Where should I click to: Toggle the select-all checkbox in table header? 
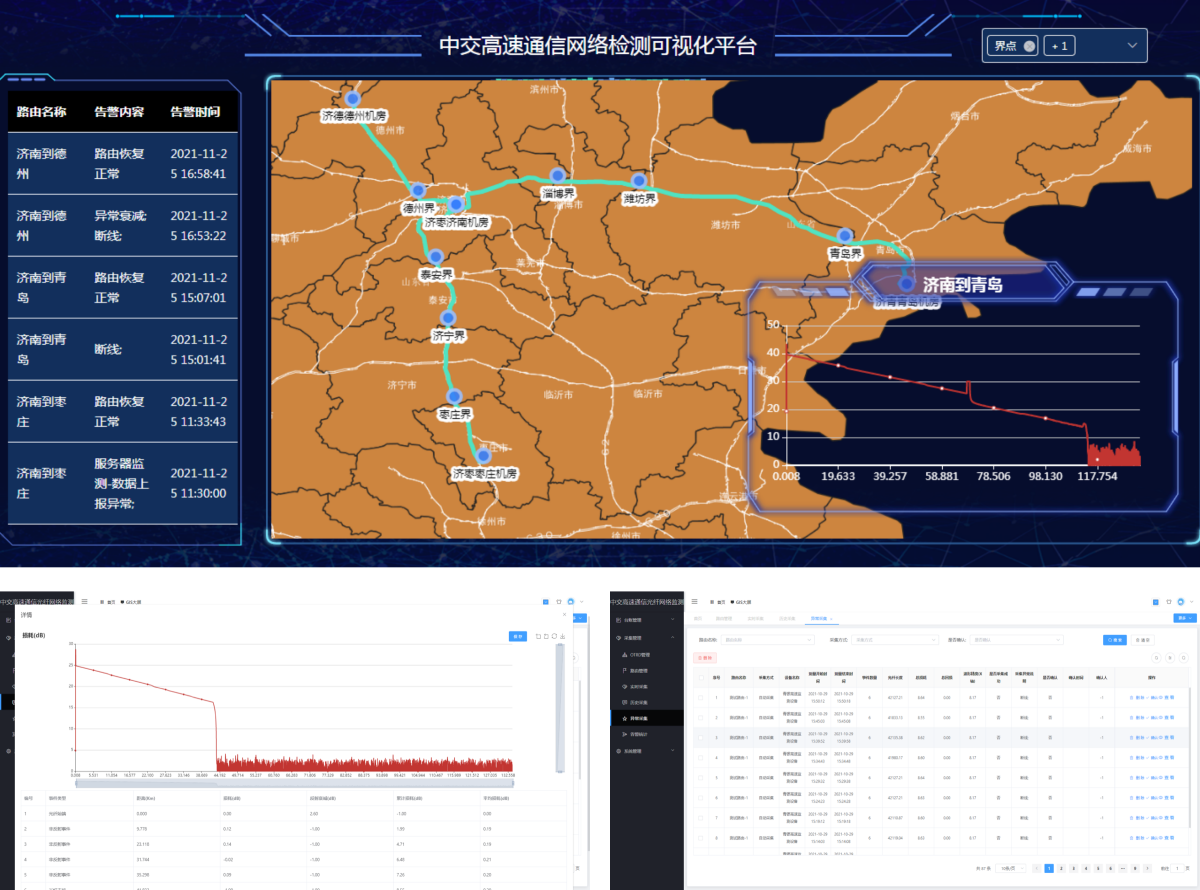pos(701,678)
